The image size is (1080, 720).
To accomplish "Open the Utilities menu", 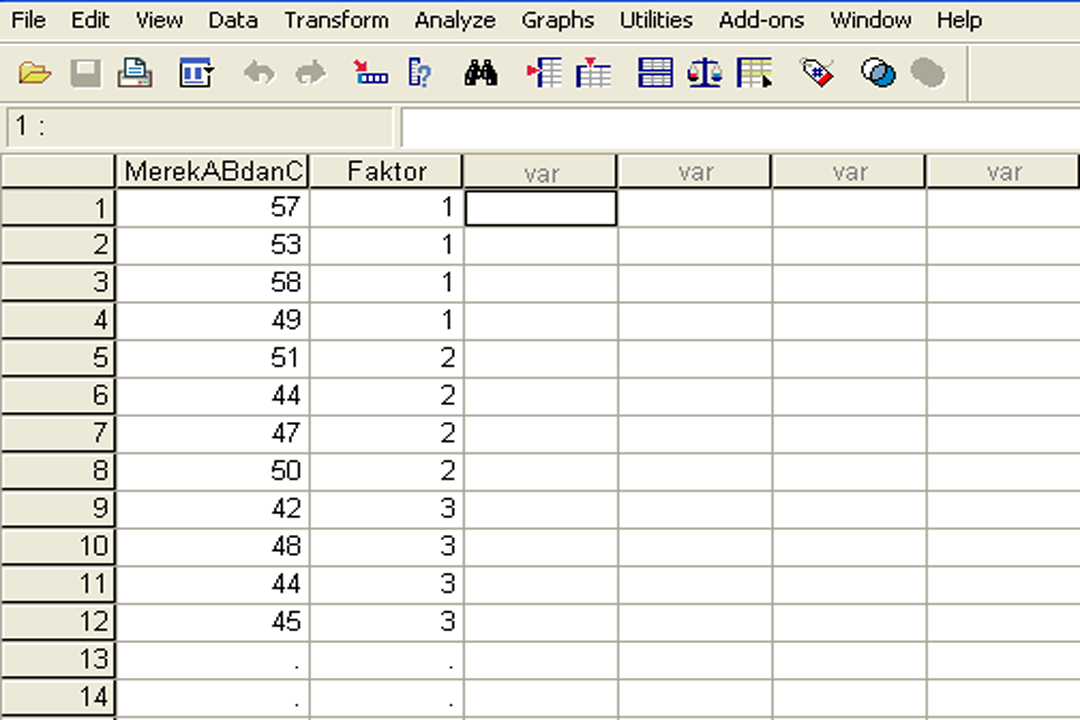I will click(x=656, y=19).
